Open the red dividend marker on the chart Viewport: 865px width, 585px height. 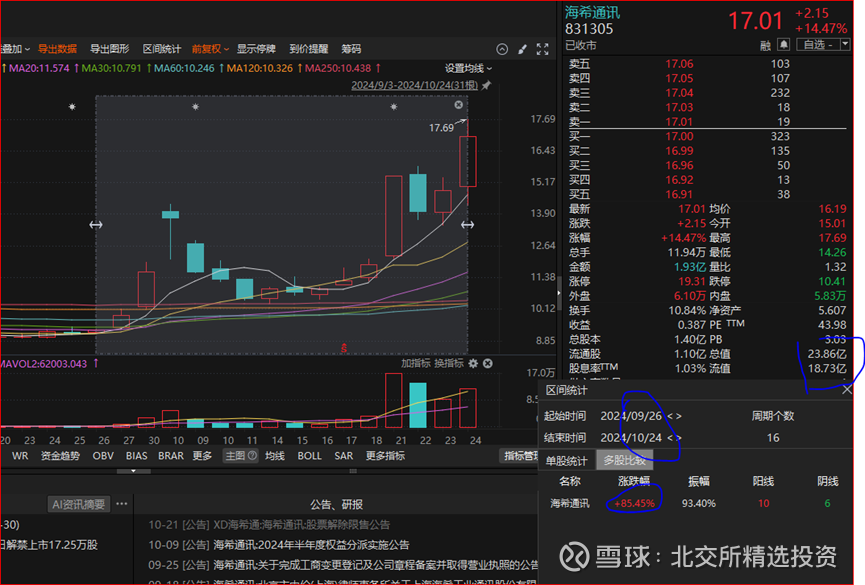pos(344,348)
